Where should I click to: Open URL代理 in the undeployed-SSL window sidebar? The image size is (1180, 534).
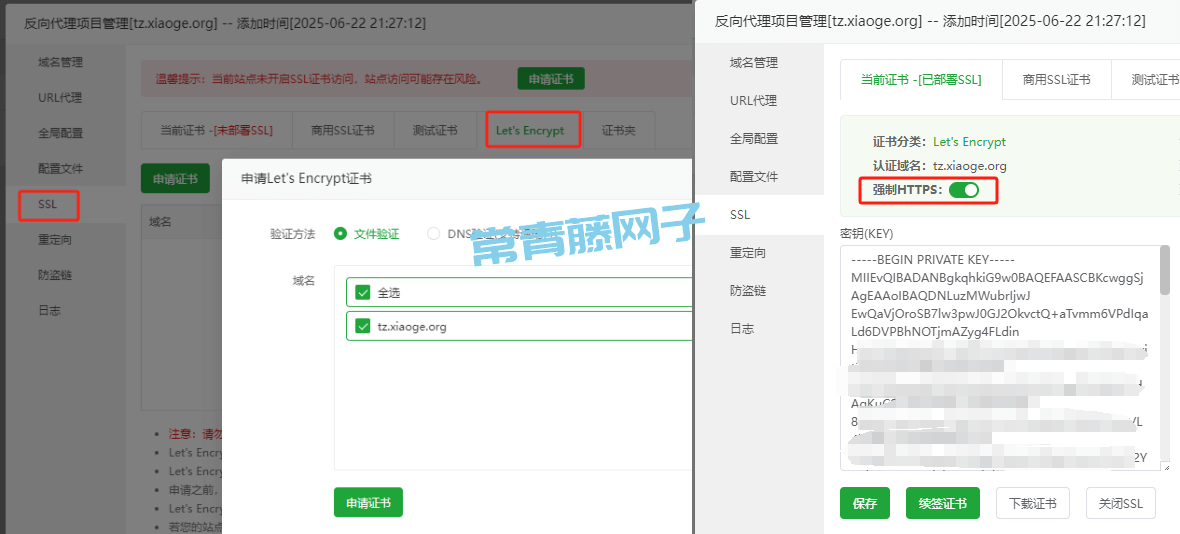(x=60, y=98)
